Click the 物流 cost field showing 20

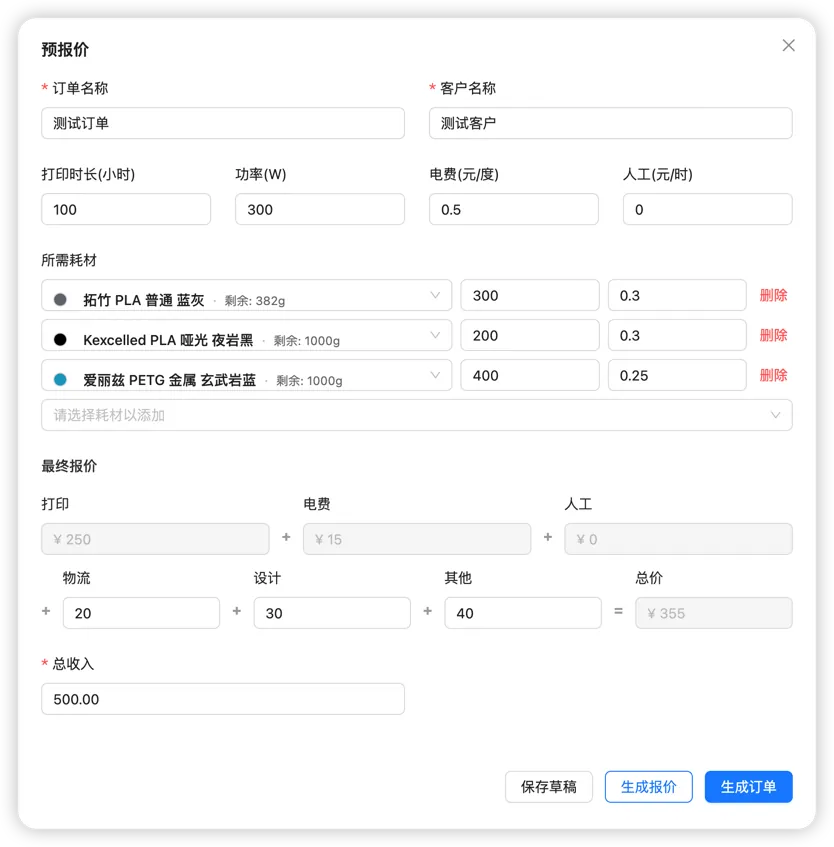(141, 613)
